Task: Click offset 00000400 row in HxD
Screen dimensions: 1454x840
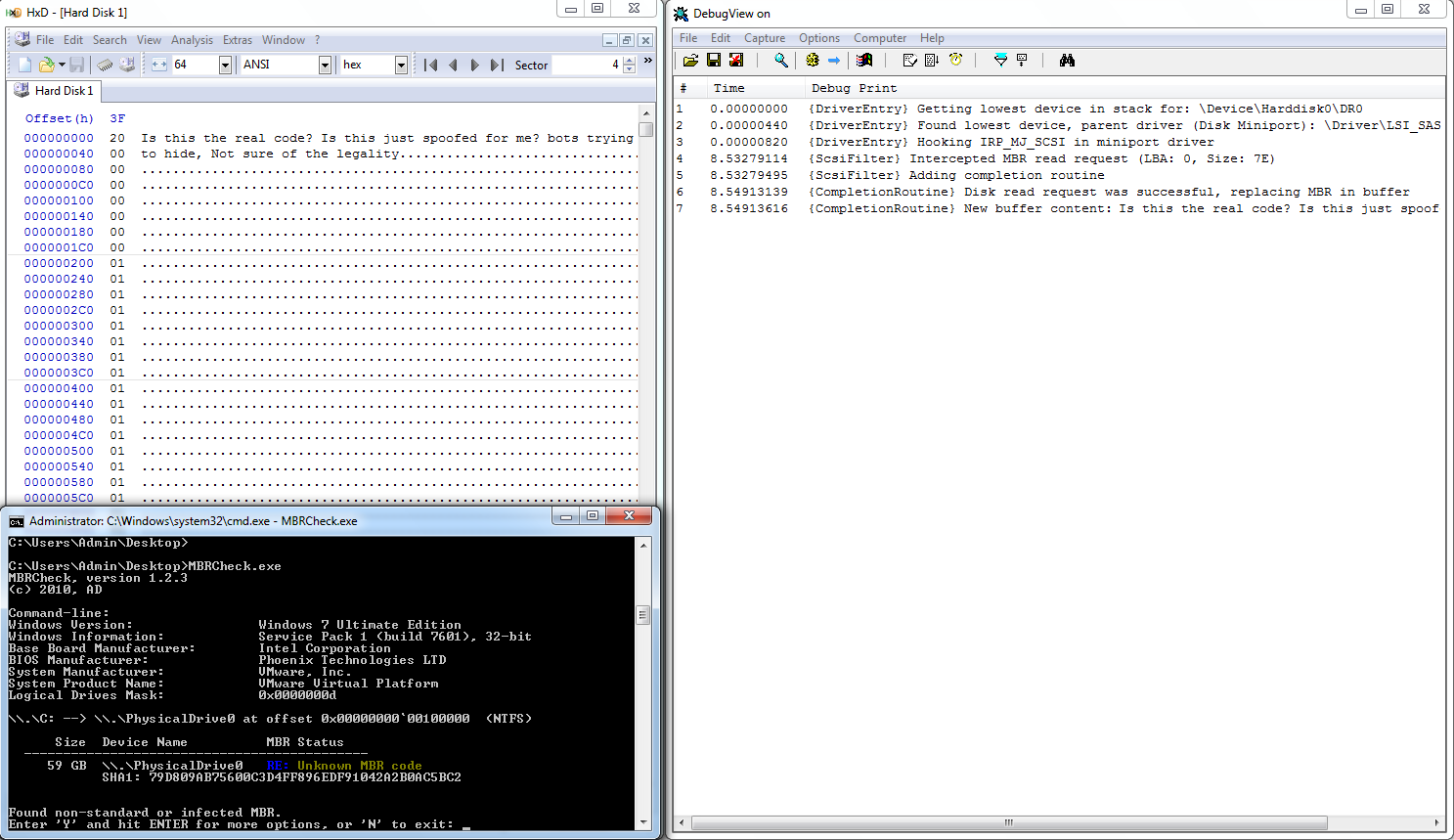Action: [59, 388]
